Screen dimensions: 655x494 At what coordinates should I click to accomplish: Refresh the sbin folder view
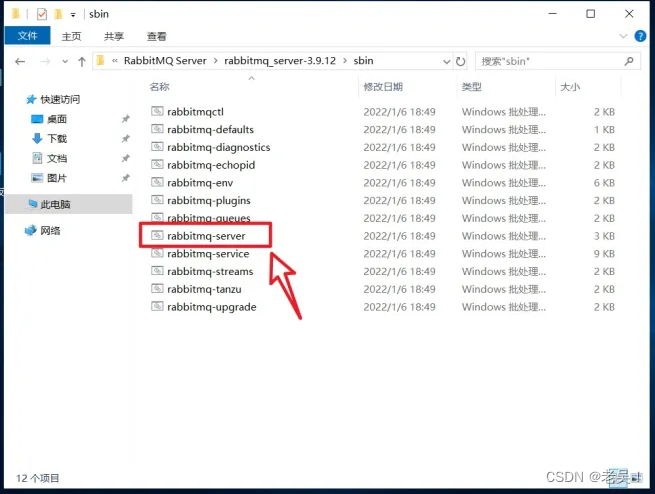(460, 62)
